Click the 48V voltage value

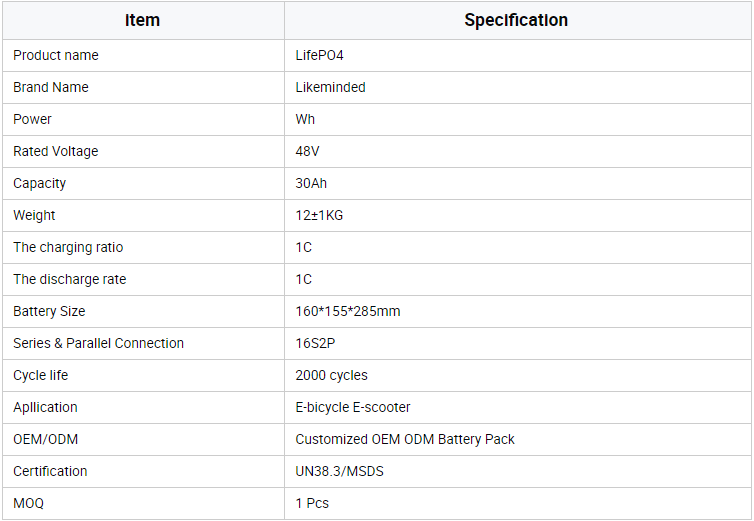pyautogui.click(x=307, y=151)
